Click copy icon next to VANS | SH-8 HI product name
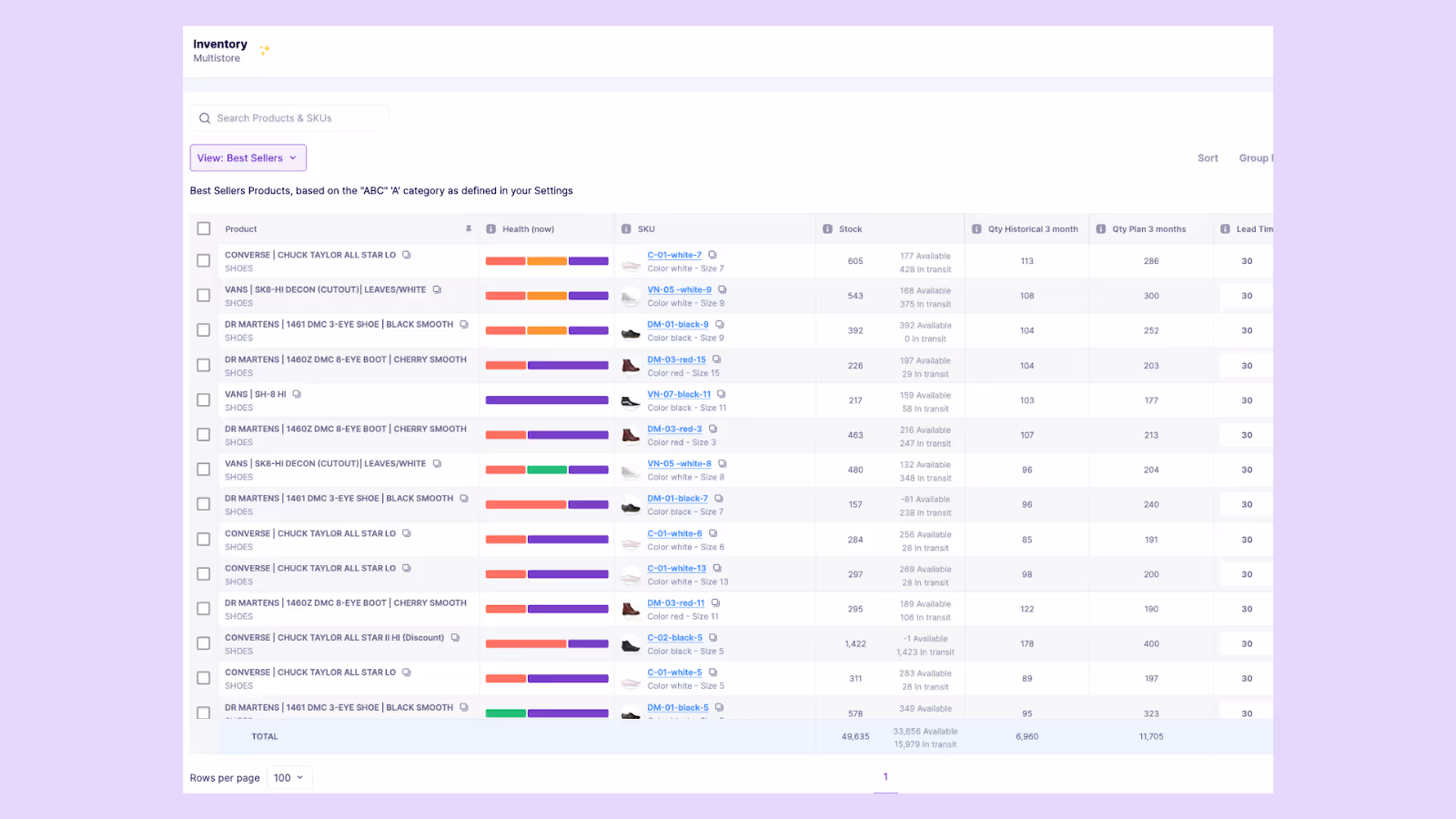This screenshot has width=1456, height=819. 297,394
